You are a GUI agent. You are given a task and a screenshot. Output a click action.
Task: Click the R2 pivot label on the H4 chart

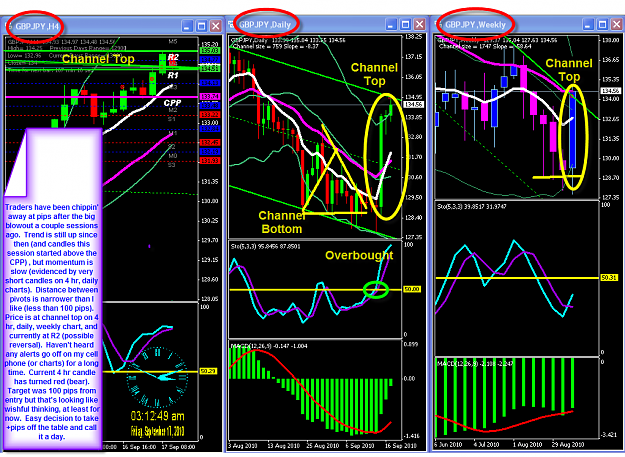[173, 57]
